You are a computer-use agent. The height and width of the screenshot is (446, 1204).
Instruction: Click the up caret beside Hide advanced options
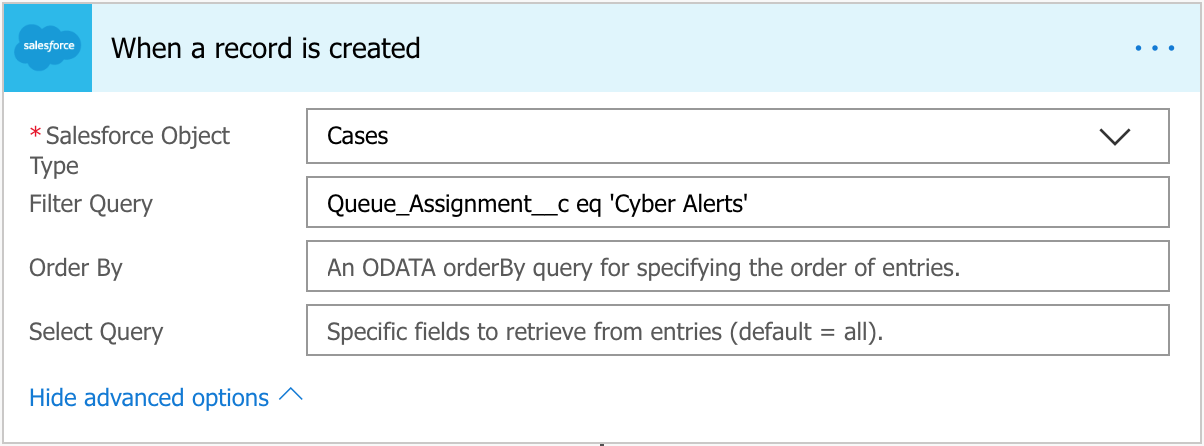(290, 396)
